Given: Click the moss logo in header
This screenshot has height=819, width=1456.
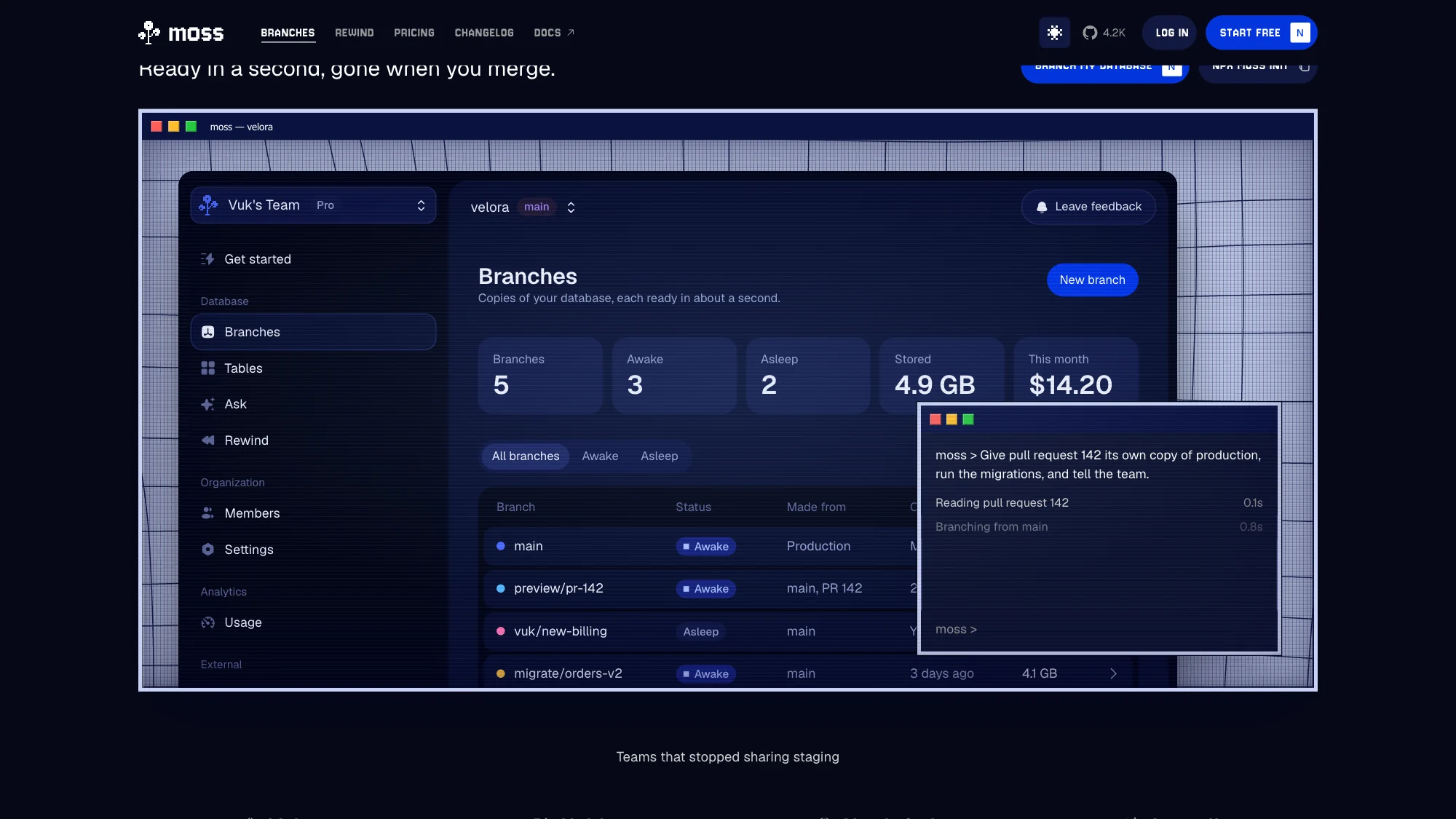Looking at the screenshot, I should (x=181, y=33).
